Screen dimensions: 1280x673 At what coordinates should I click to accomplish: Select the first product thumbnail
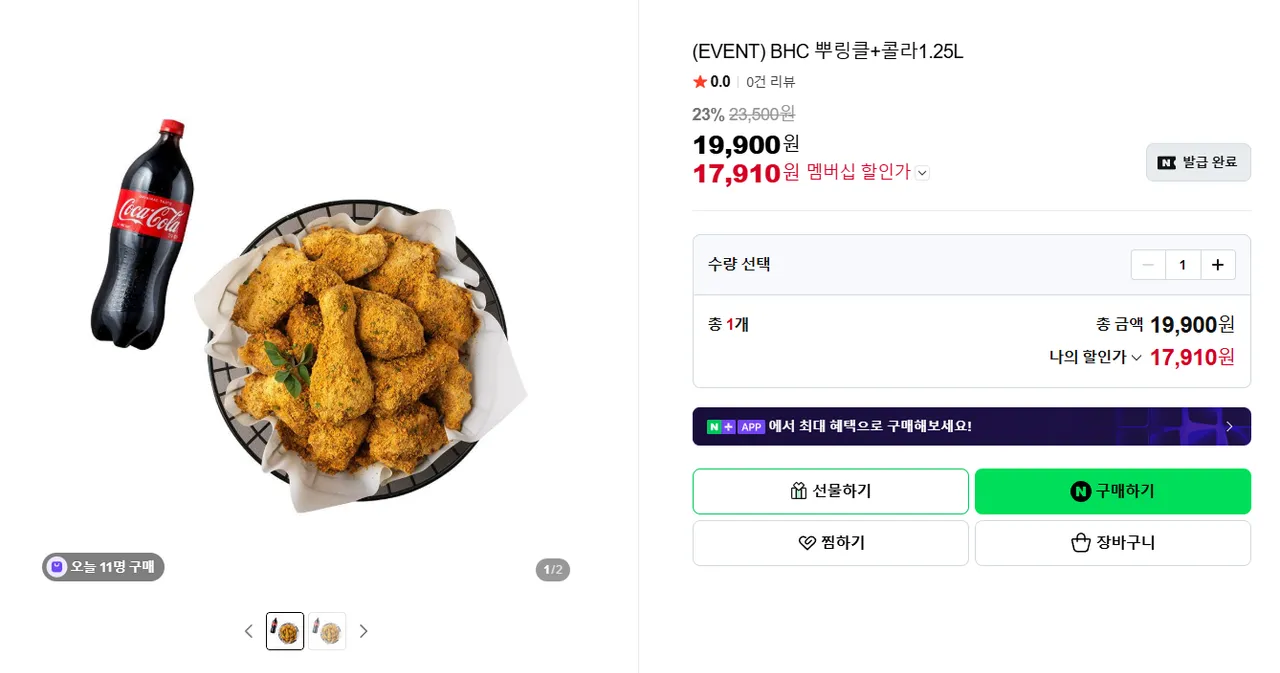coord(285,631)
